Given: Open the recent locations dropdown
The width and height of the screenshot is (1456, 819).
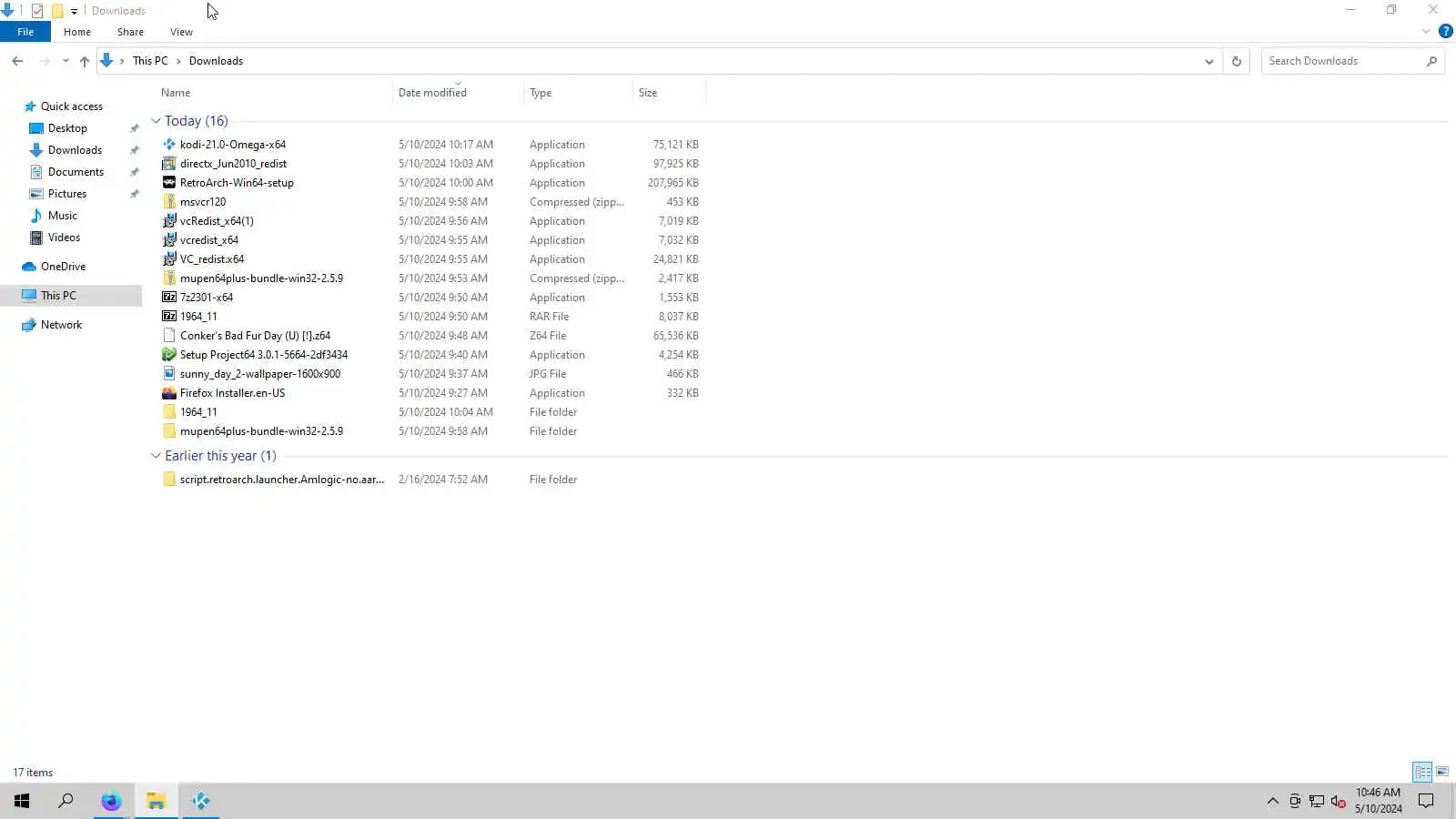Looking at the screenshot, I should (66, 61).
